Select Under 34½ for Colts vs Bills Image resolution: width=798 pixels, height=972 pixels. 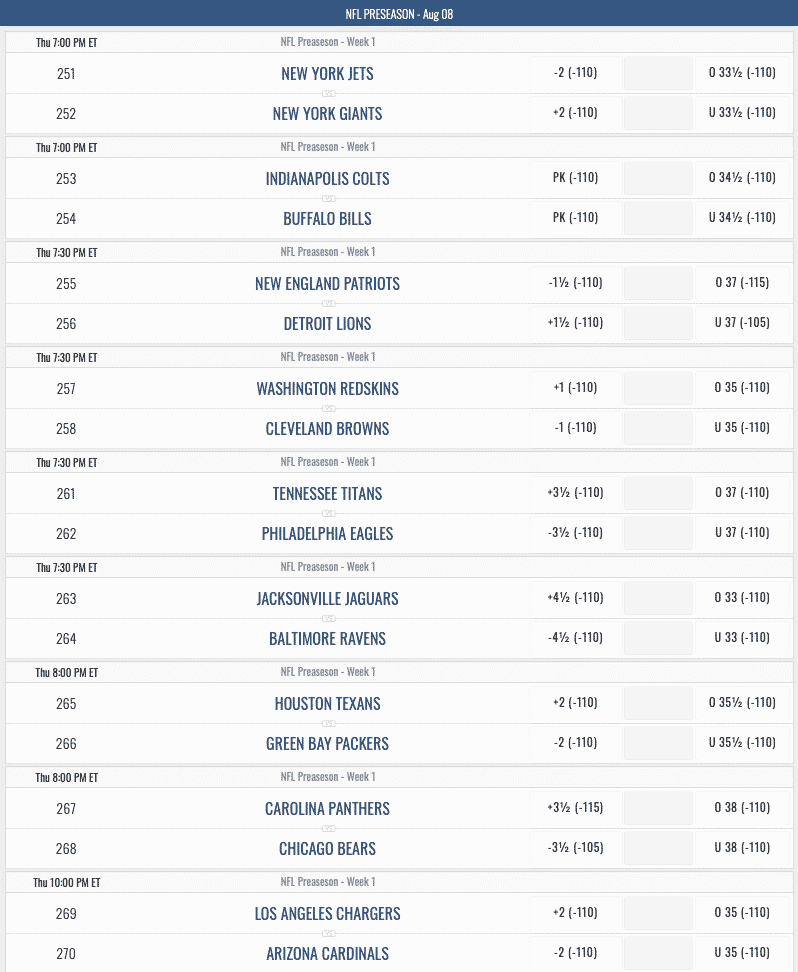[x=742, y=218]
